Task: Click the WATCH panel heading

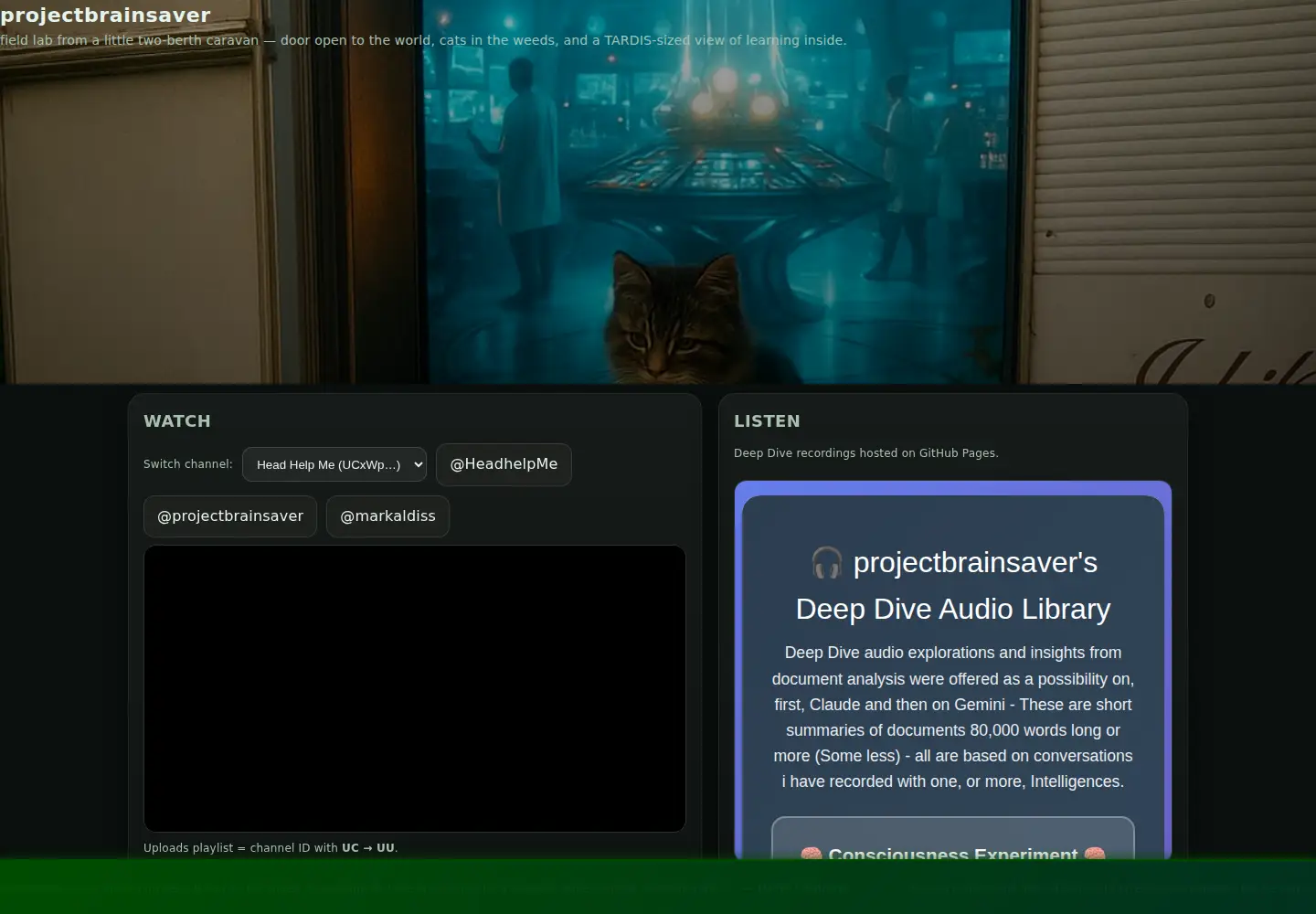Action: [x=177, y=421]
